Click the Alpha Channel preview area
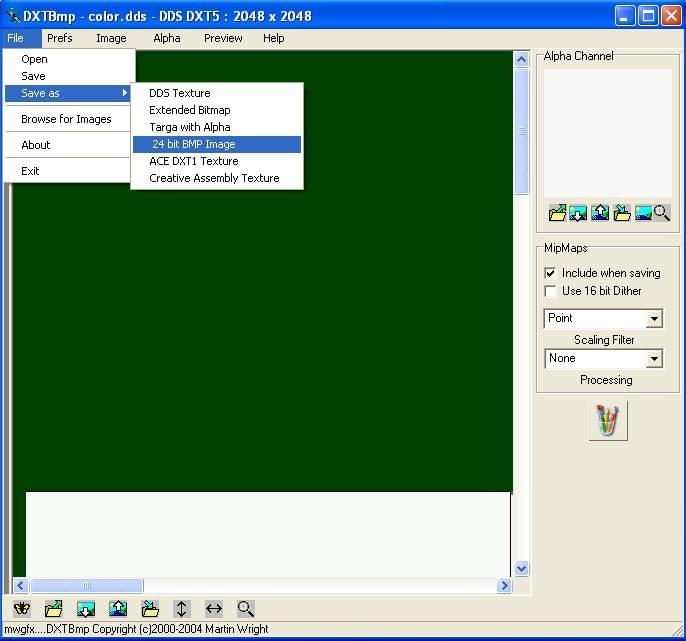The image size is (686, 641). pyautogui.click(x=608, y=133)
